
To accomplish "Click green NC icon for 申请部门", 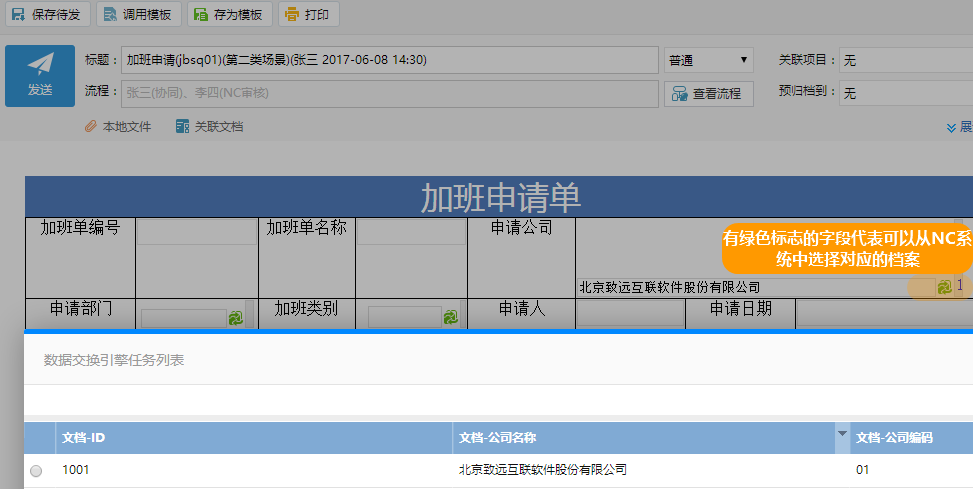I will 236,318.
